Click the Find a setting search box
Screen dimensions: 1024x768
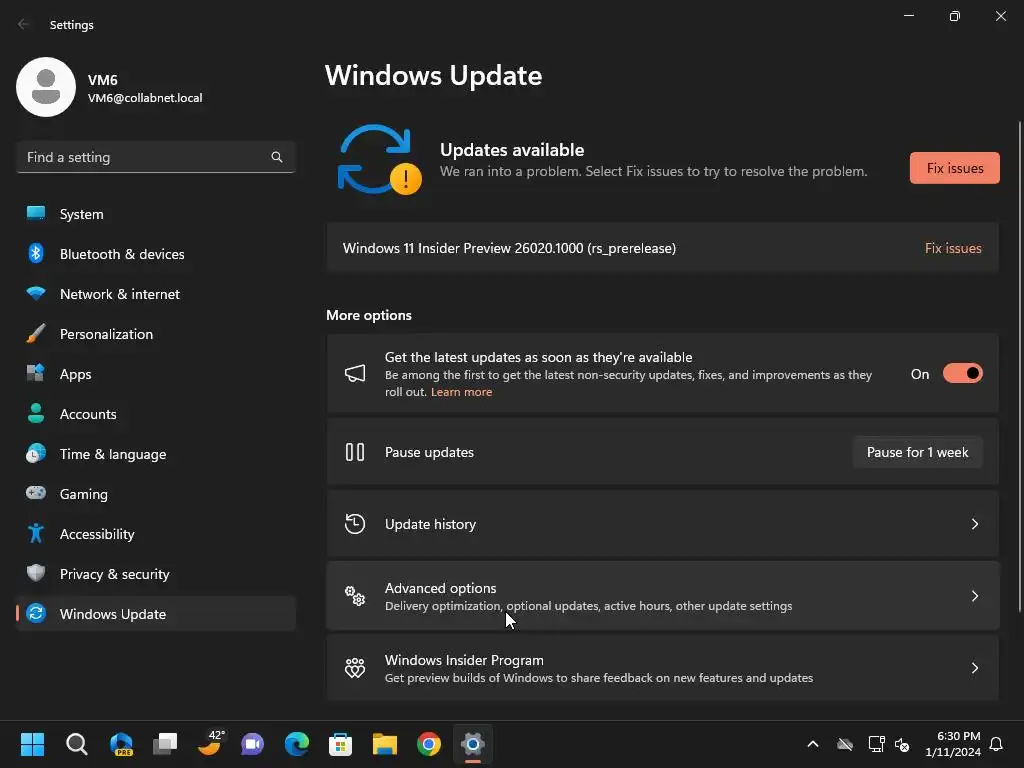pyautogui.click(x=155, y=157)
